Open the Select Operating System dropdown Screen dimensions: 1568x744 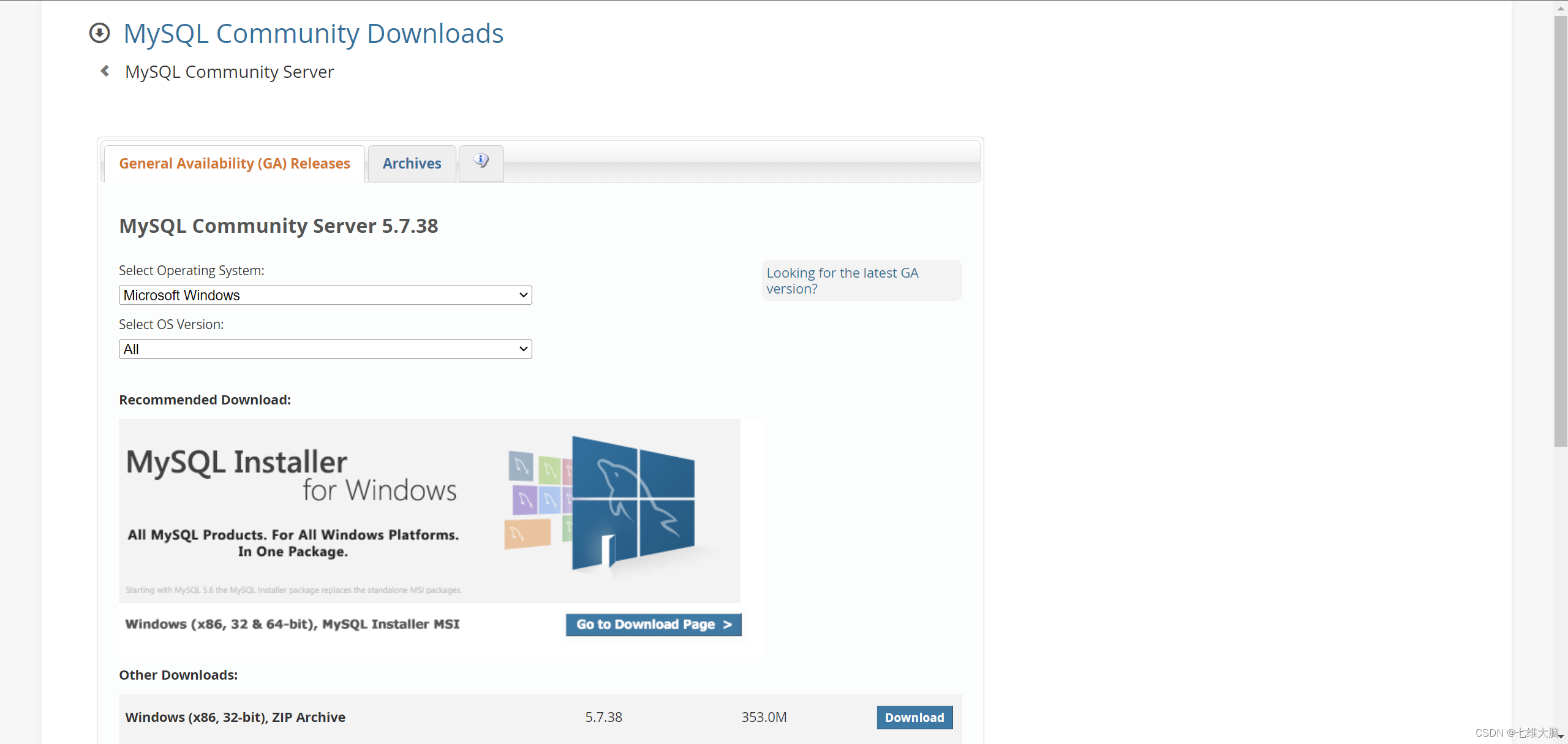pyautogui.click(x=325, y=295)
